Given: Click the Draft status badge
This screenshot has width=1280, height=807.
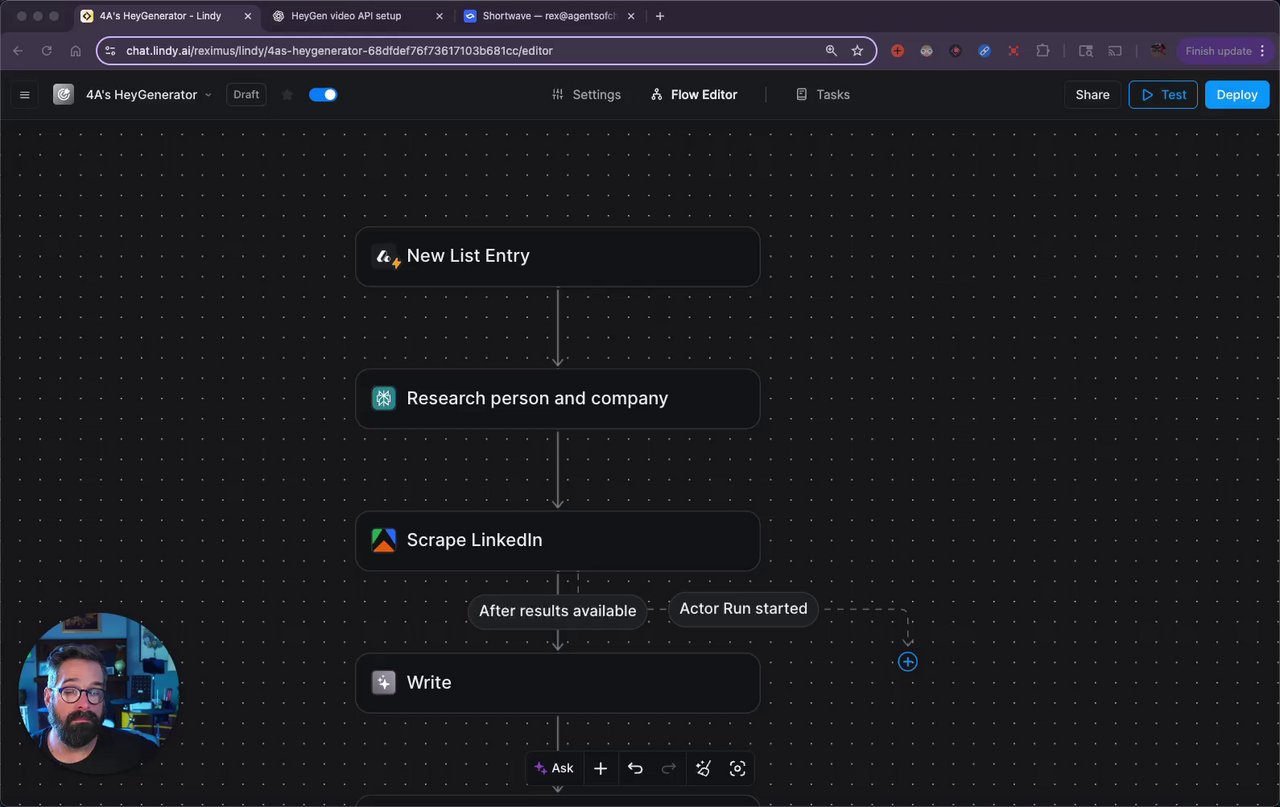Looking at the screenshot, I should 246,95.
